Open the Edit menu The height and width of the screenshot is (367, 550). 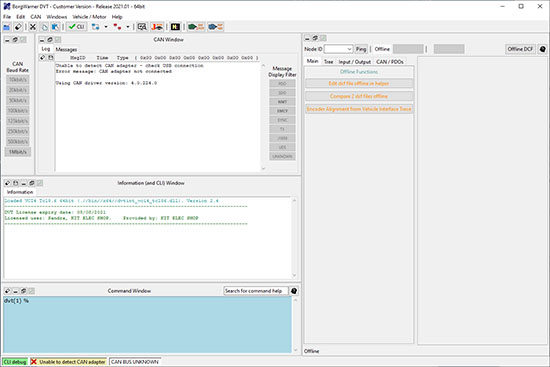[x=21, y=17]
